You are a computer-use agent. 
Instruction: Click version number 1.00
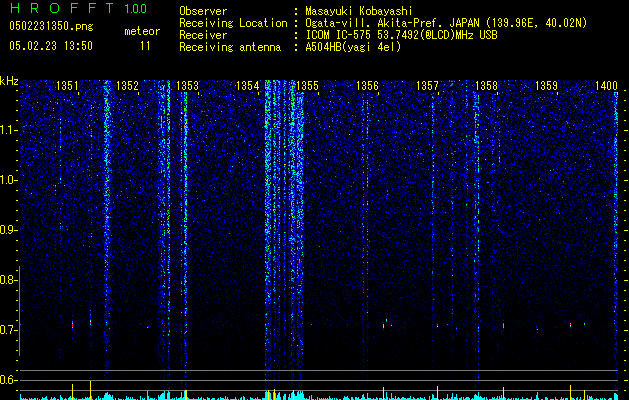[136, 8]
